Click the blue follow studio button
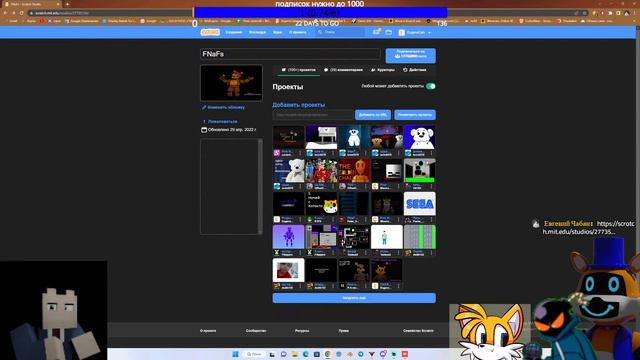The image size is (640, 360). tap(411, 56)
